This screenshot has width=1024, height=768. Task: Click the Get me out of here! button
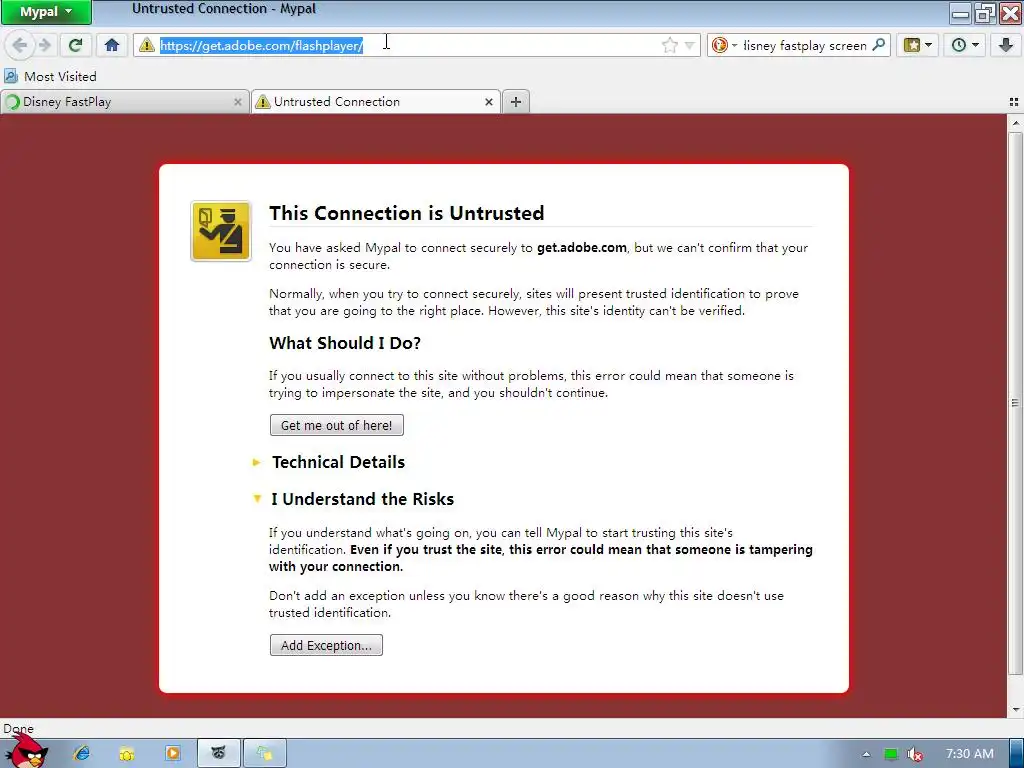coord(336,425)
